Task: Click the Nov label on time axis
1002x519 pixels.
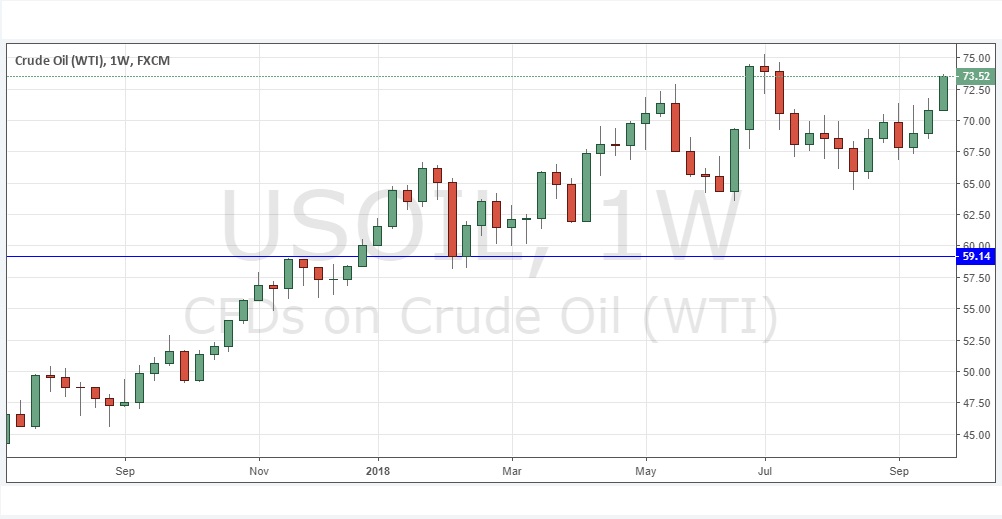Action: (258, 470)
